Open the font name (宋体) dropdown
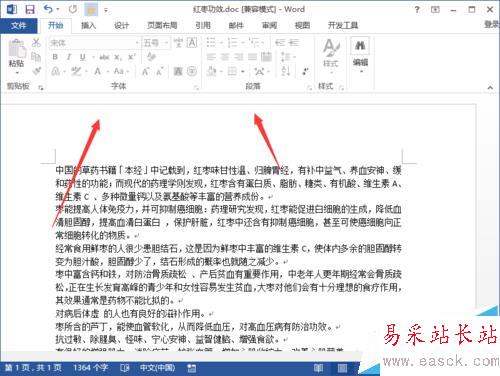The height and width of the screenshot is (376, 500). tap(137, 43)
